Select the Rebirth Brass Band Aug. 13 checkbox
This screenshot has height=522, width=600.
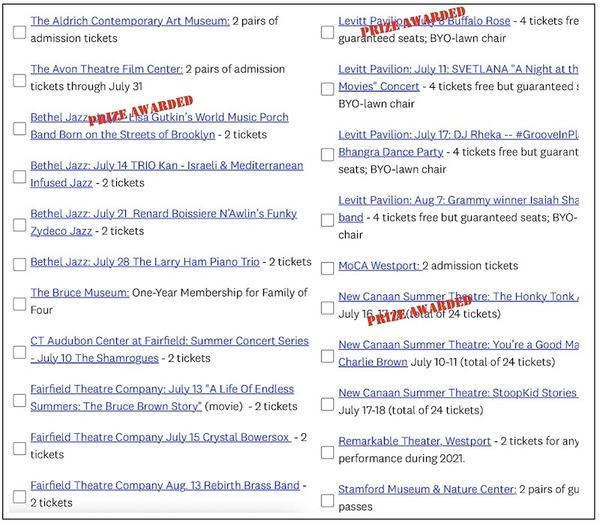pyautogui.click(x=20, y=497)
